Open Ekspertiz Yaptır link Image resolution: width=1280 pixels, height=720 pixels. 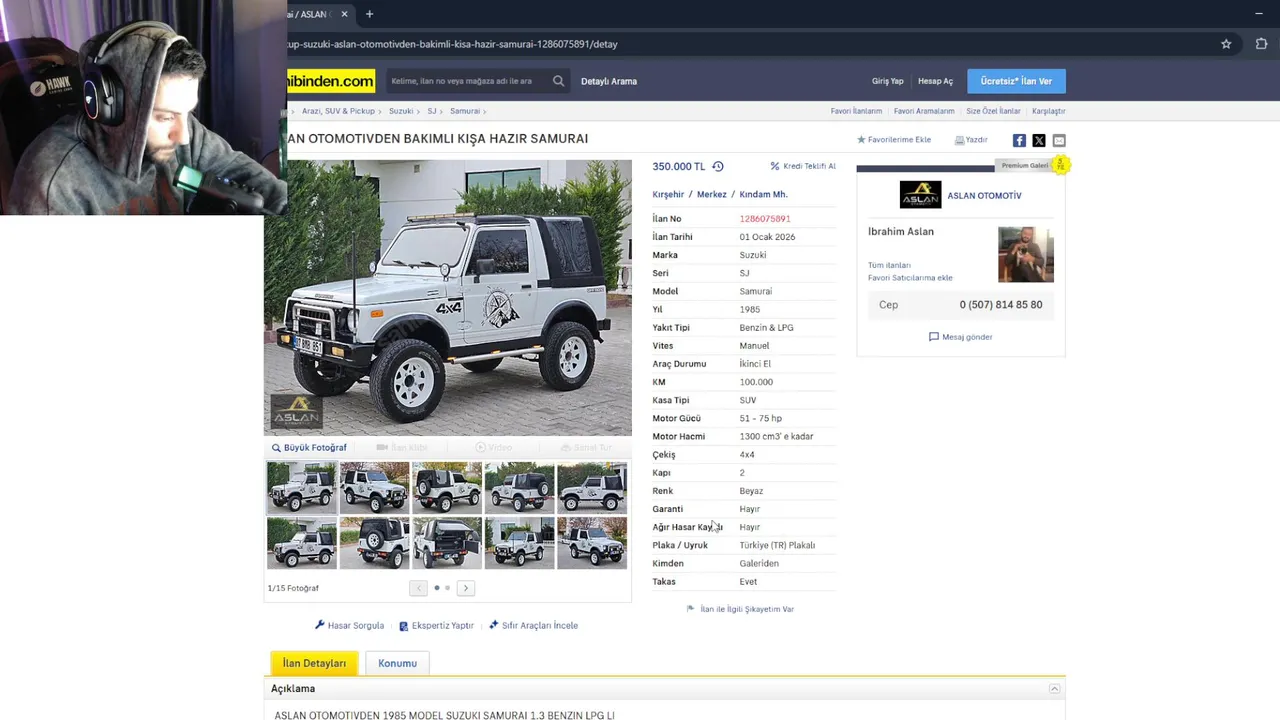coord(436,625)
